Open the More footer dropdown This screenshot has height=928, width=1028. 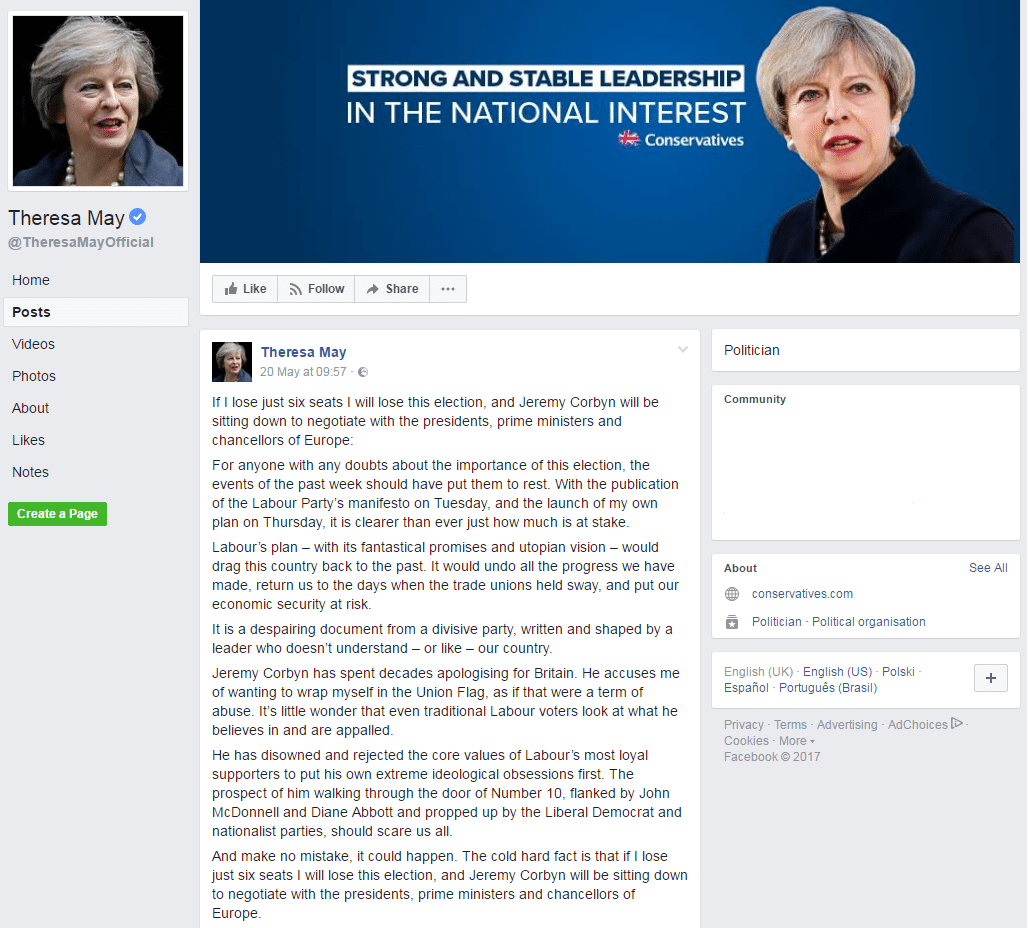click(x=797, y=740)
